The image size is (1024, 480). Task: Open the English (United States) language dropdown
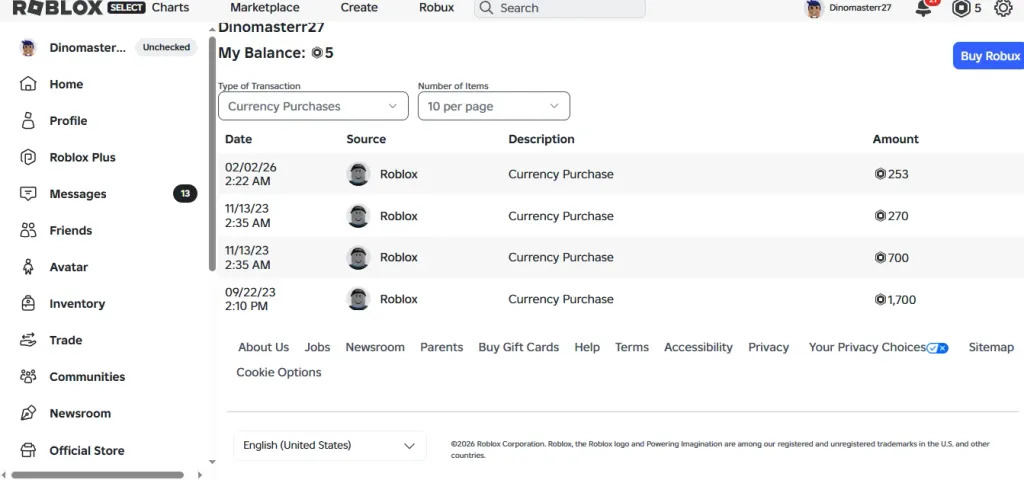pyautogui.click(x=330, y=446)
